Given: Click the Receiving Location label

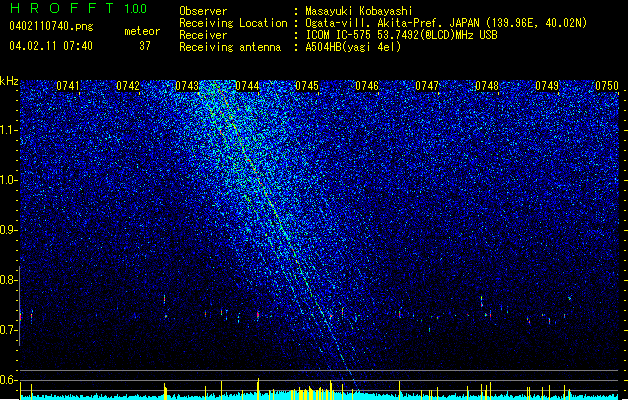Looking at the screenshot, I should coord(233,23).
